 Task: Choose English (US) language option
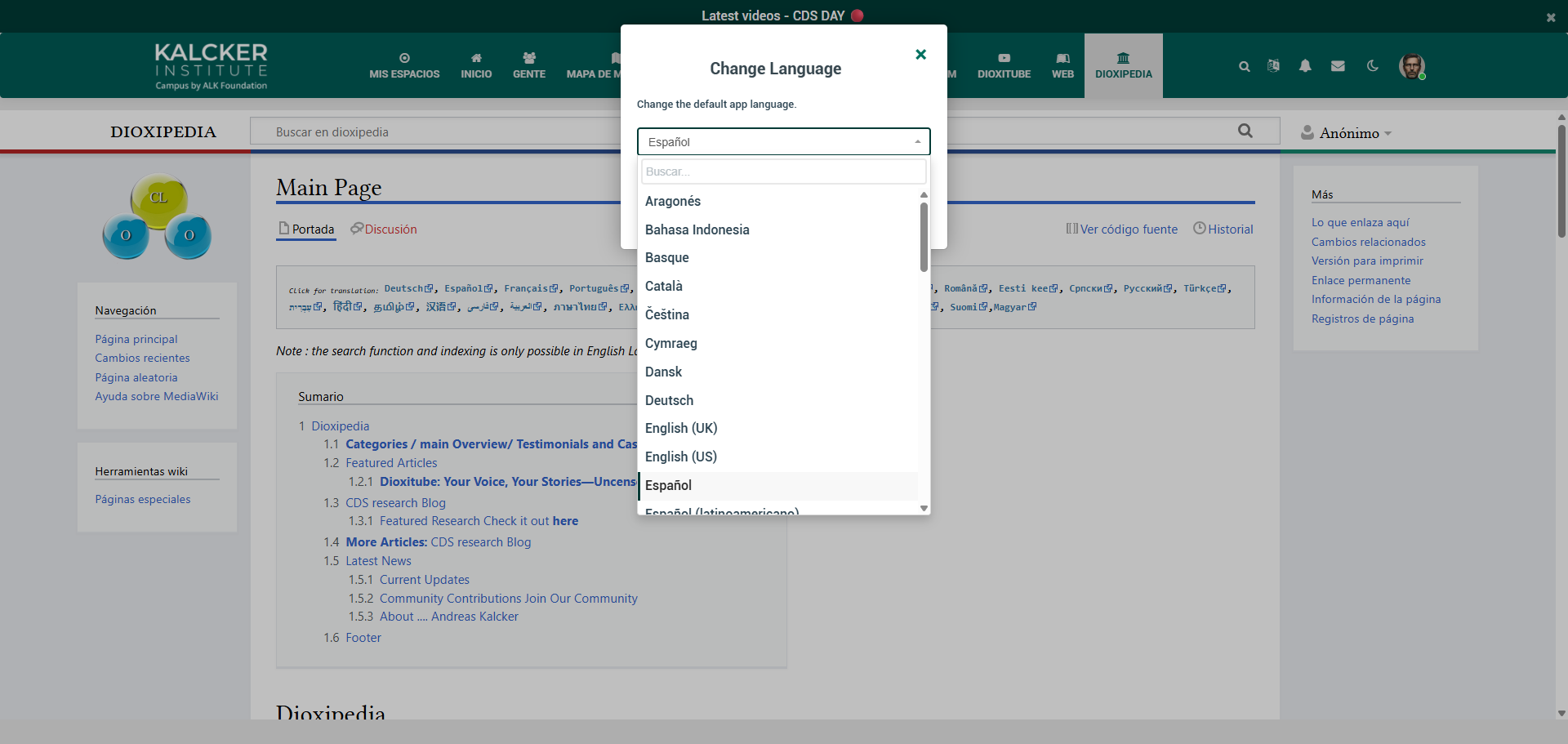point(680,457)
